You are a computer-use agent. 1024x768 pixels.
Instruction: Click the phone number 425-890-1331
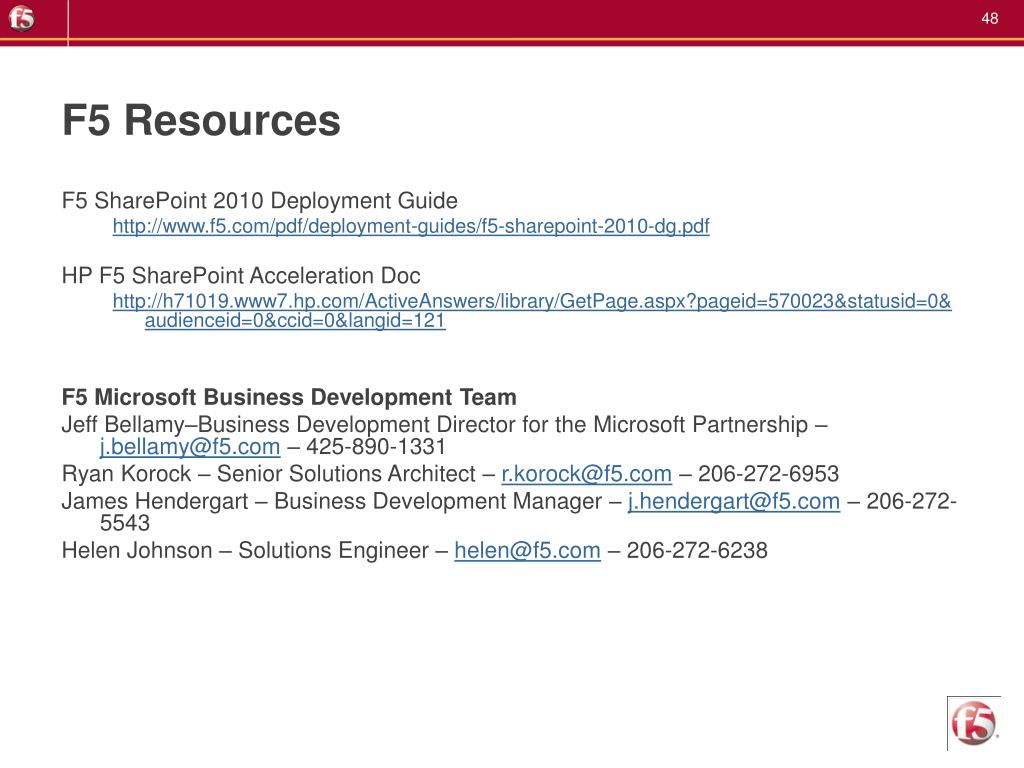(376, 447)
